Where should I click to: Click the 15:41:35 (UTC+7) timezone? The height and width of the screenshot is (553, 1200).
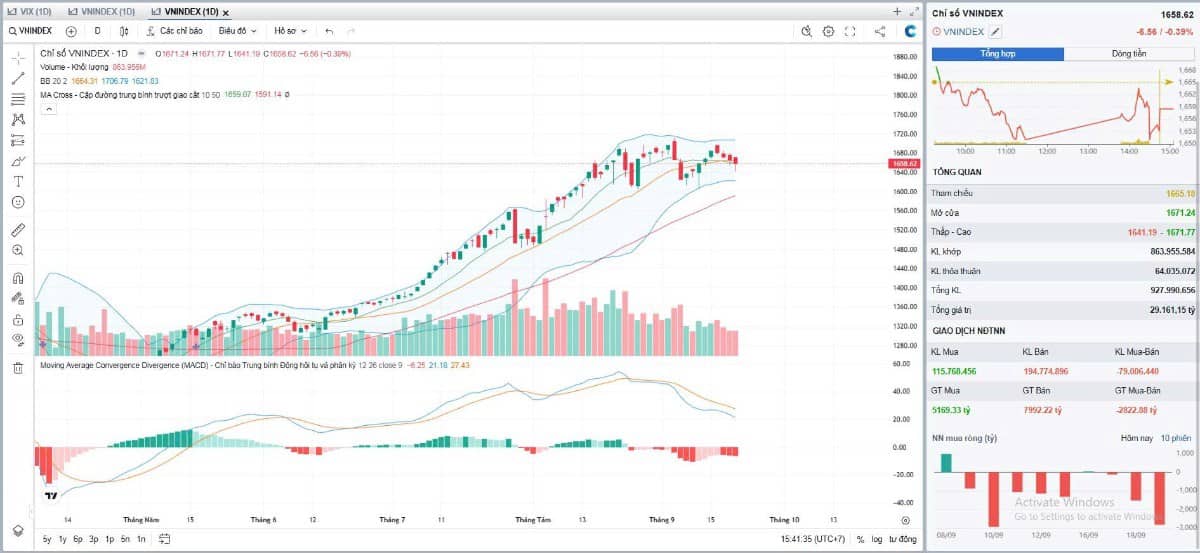[x=814, y=539]
